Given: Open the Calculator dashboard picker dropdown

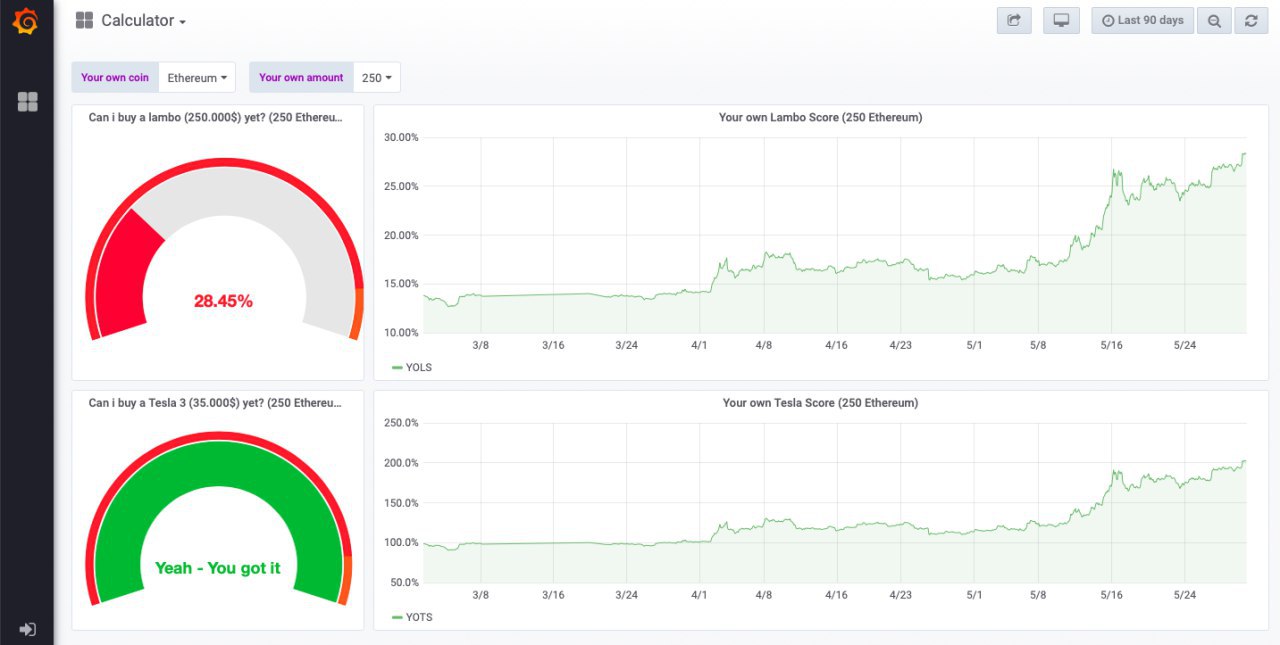Looking at the screenshot, I should coord(131,20).
